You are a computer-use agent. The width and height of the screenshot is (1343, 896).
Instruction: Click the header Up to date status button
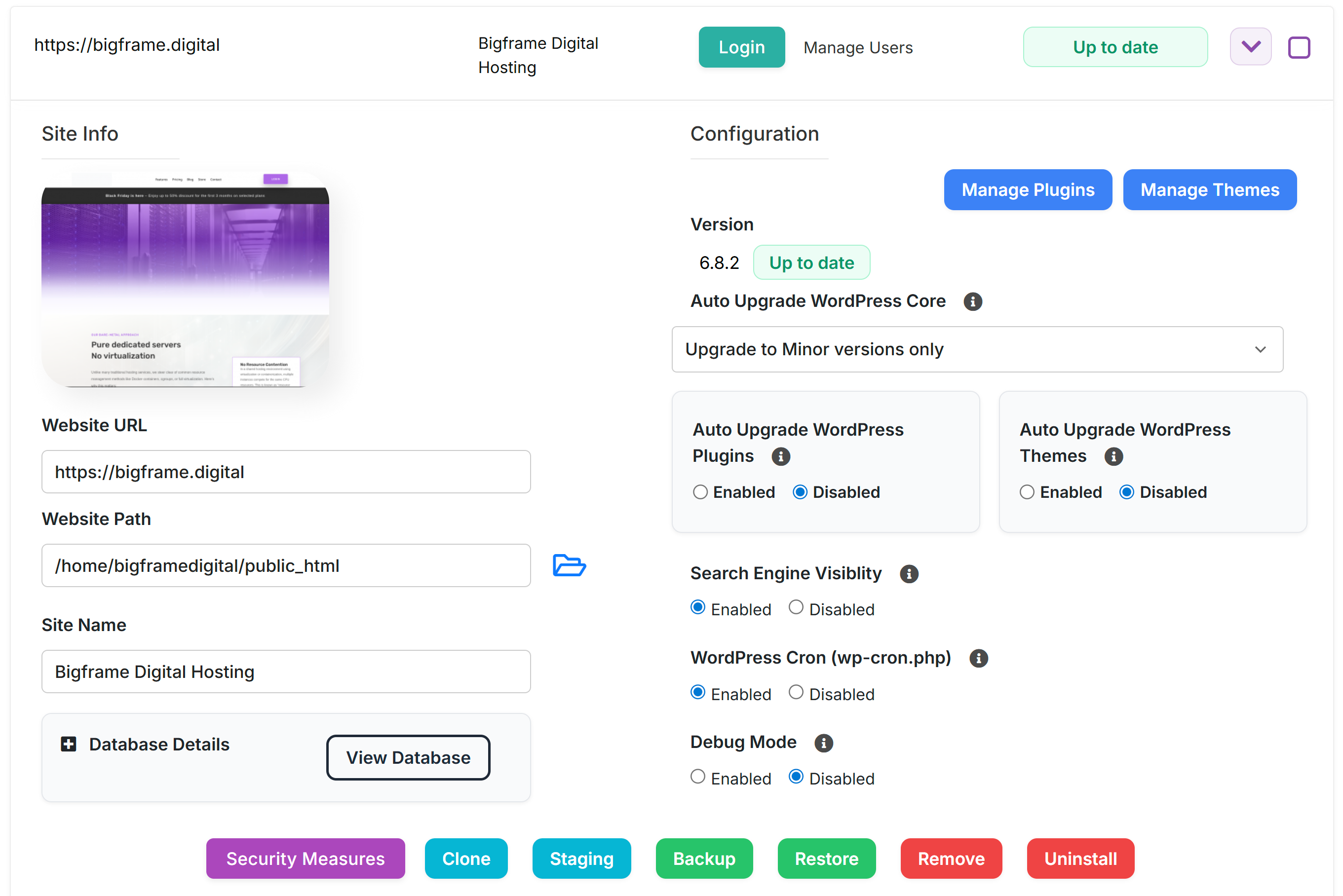point(1115,47)
